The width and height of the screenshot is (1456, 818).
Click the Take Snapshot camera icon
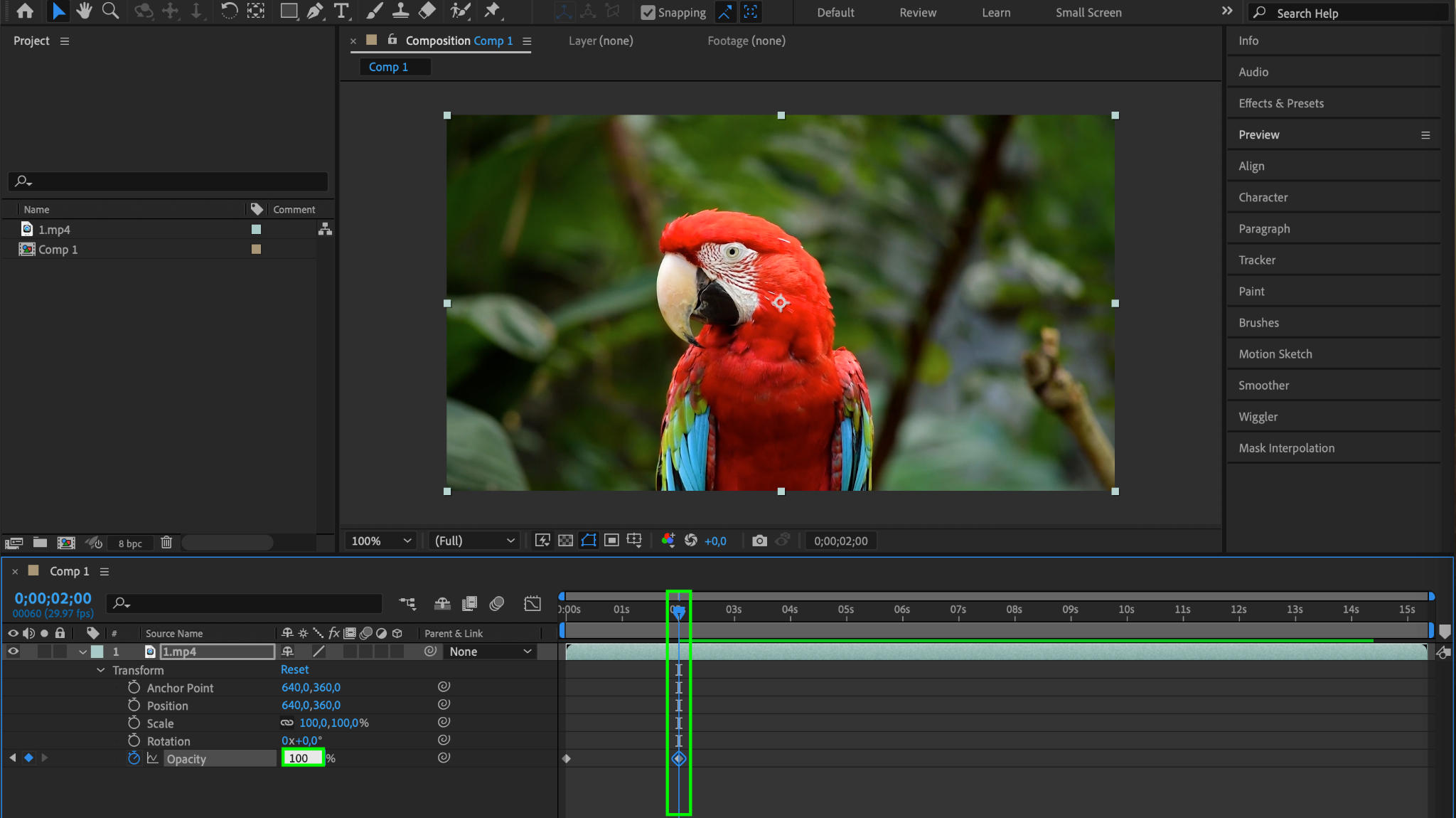(759, 541)
